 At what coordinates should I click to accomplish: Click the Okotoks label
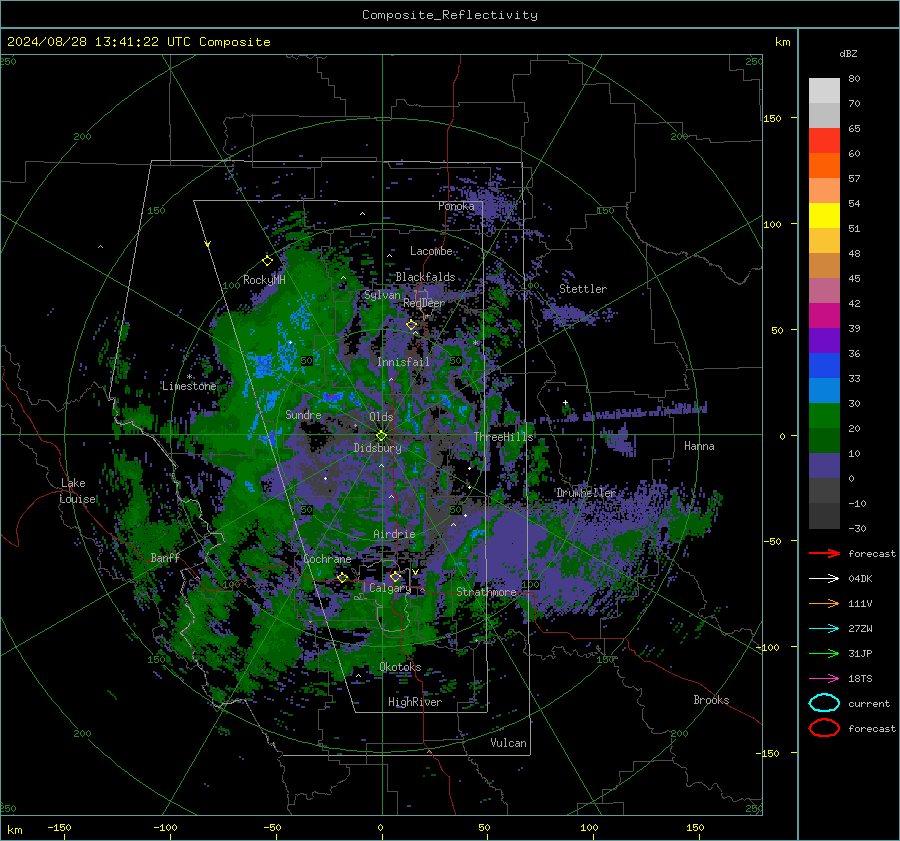pos(400,667)
